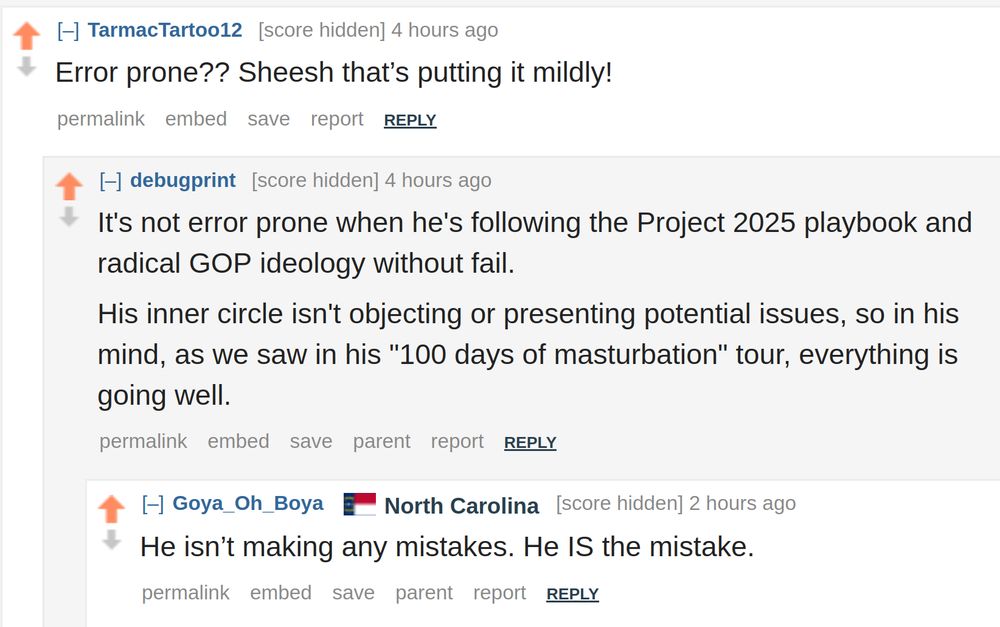The height and width of the screenshot is (627, 1000).
Task: Downvote Goya_Oh_Boya's comment
Action: point(111,540)
